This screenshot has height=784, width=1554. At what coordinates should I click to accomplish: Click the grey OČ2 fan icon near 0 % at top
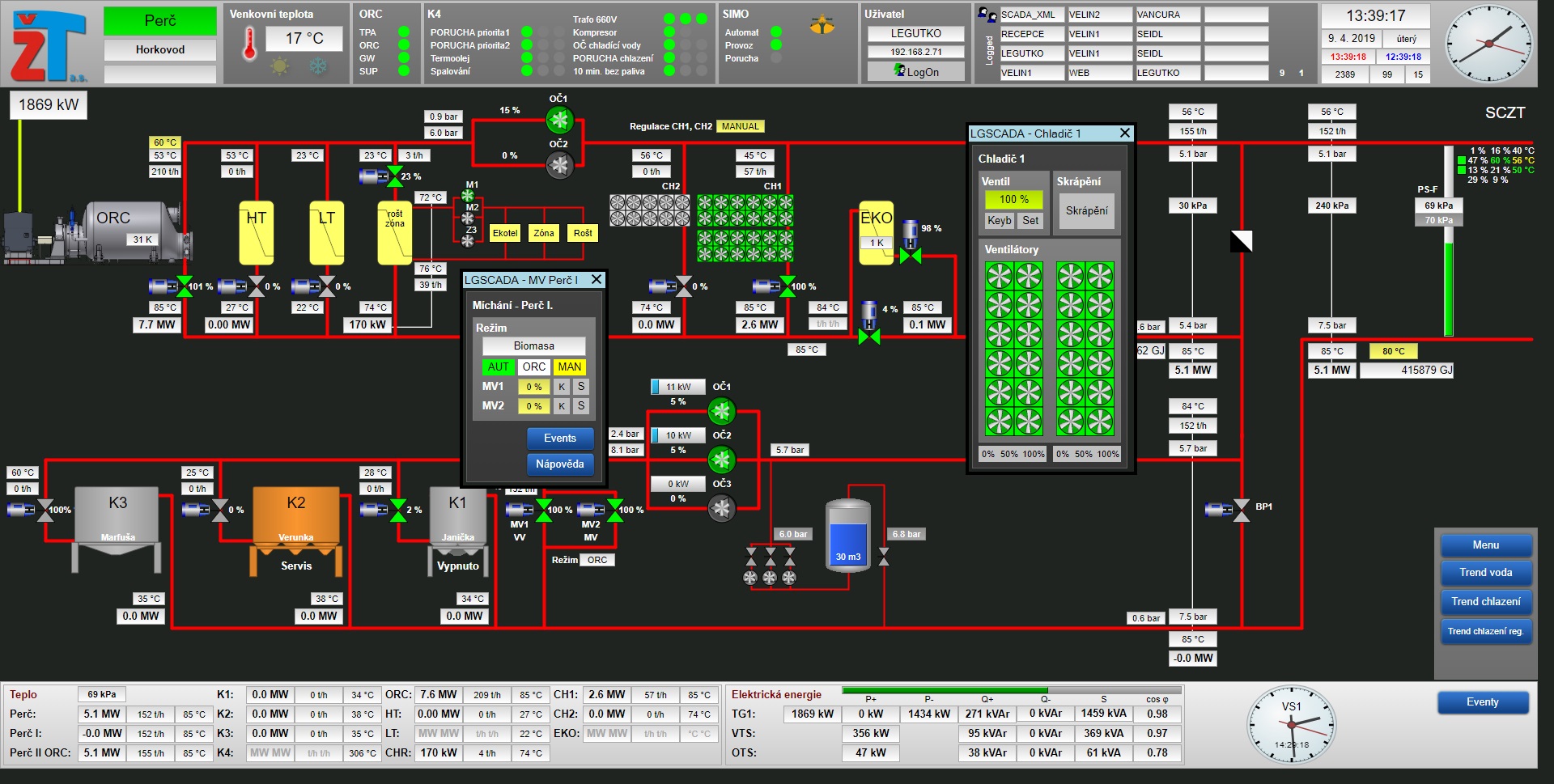pos(558,165)
